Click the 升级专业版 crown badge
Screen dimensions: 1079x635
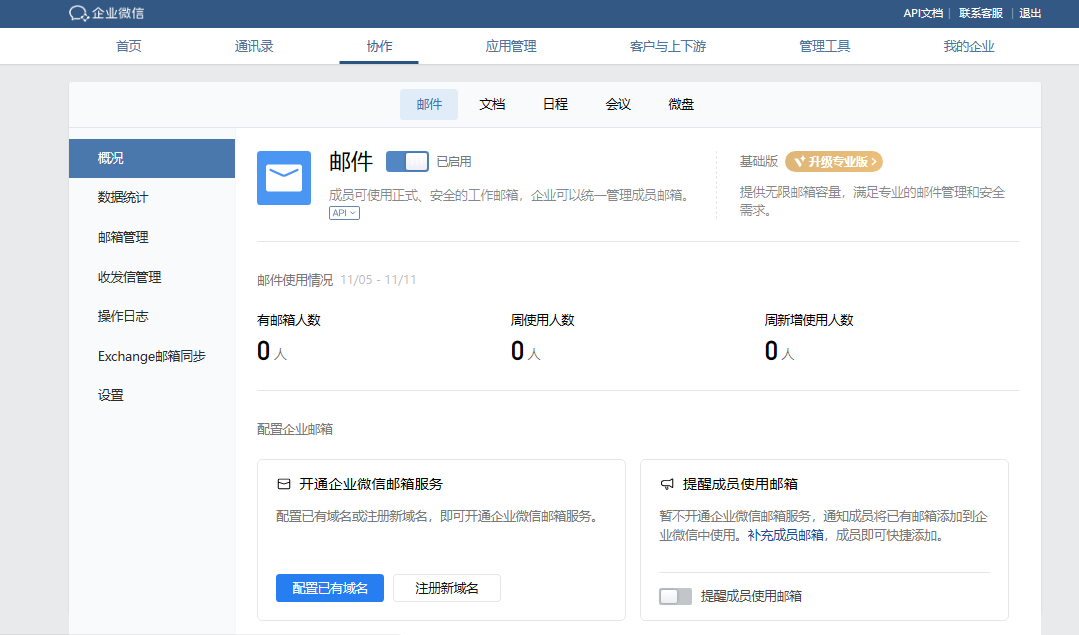point(832,160)
